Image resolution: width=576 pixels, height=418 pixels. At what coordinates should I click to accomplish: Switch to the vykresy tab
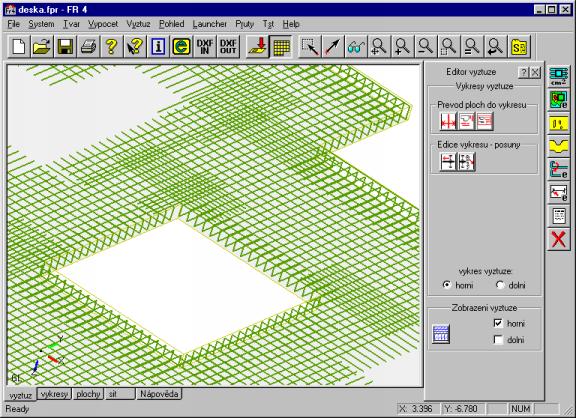point(54,394)
